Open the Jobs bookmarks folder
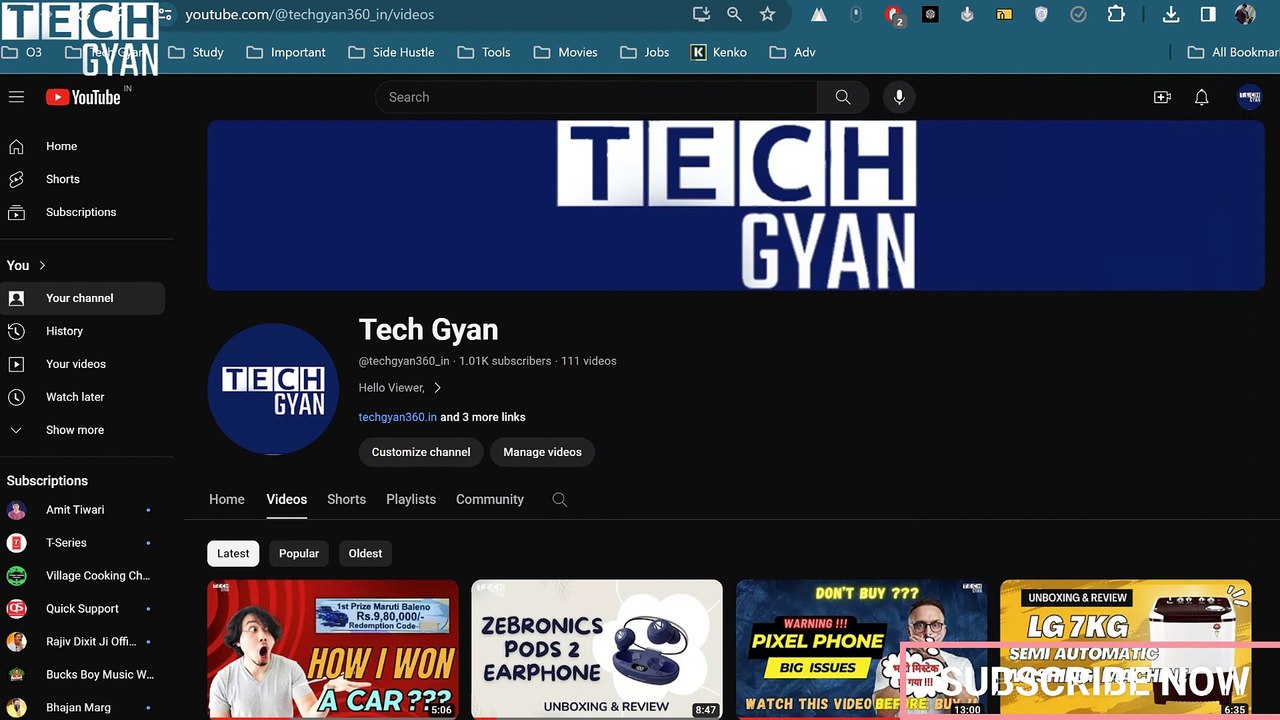 tap(645, 52)
